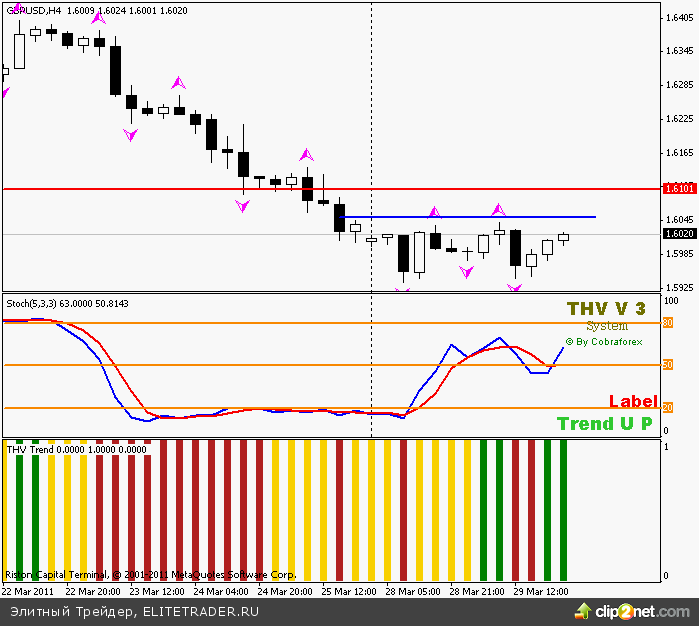Select the orange 80 level tag on the stochastic

pos(667,322)
